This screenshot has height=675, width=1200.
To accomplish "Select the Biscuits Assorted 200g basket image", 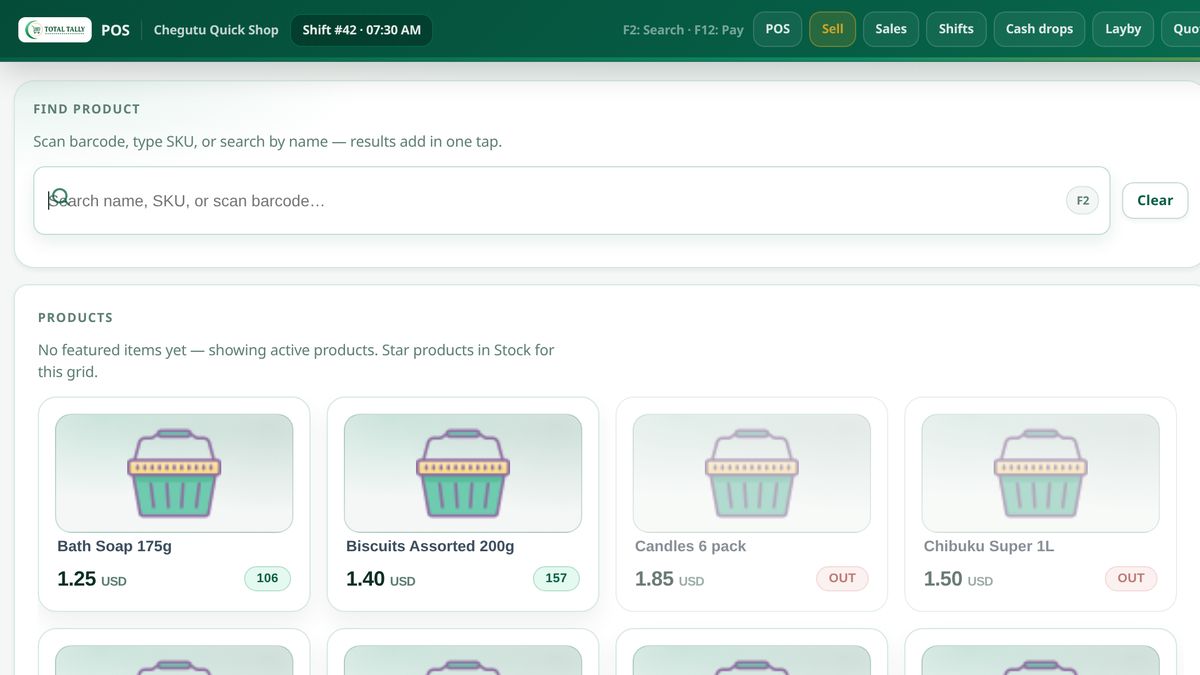I will click(x=463, y=473).
